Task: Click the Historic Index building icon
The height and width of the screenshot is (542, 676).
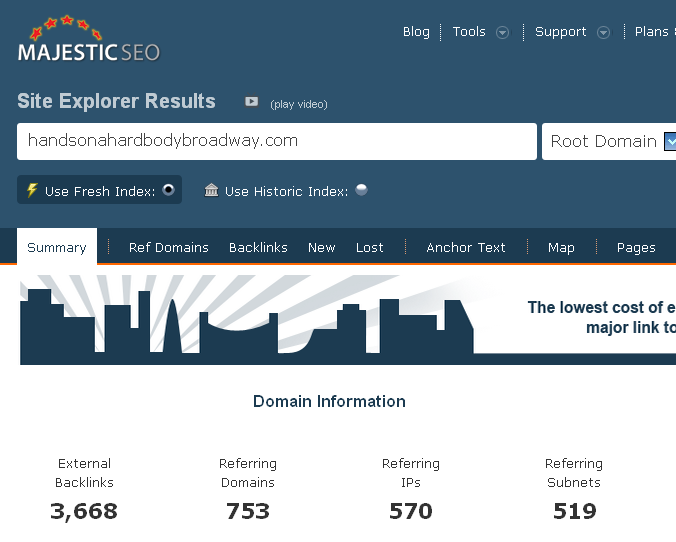Action: [211, 190]
